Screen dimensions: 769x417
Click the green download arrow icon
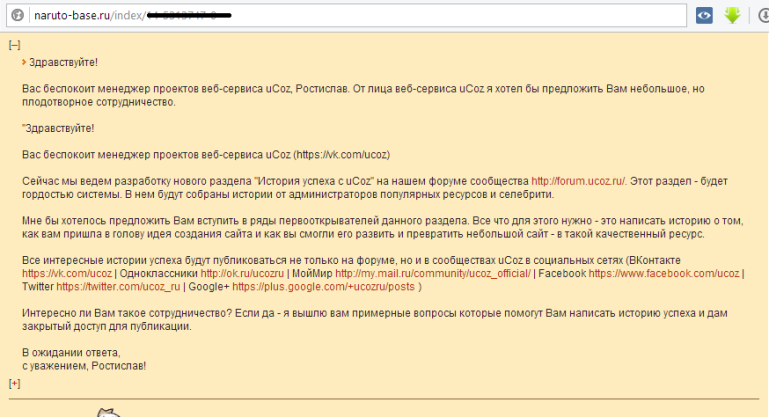(732, 15)
